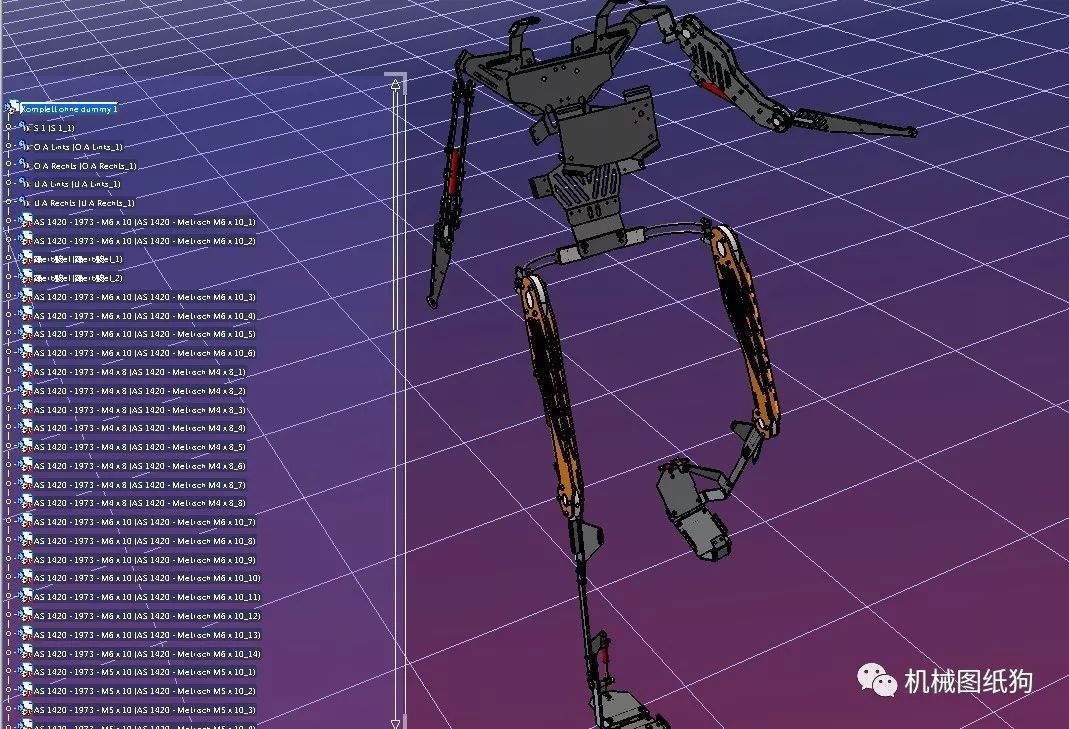Click the part icon of Metrisch M4 x 8_3
Image resolution: width=1069 pixels, height=729 pixels.
tap(26, 408)
